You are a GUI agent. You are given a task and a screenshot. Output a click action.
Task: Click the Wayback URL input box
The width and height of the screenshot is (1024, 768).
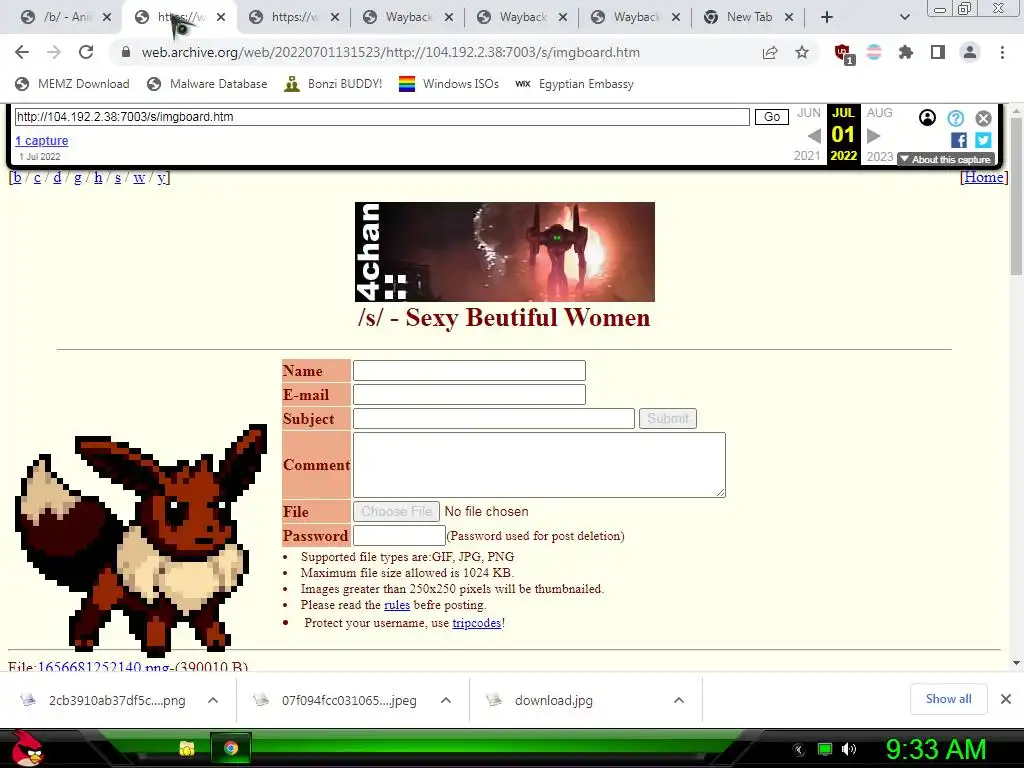(x=382, y=117)
